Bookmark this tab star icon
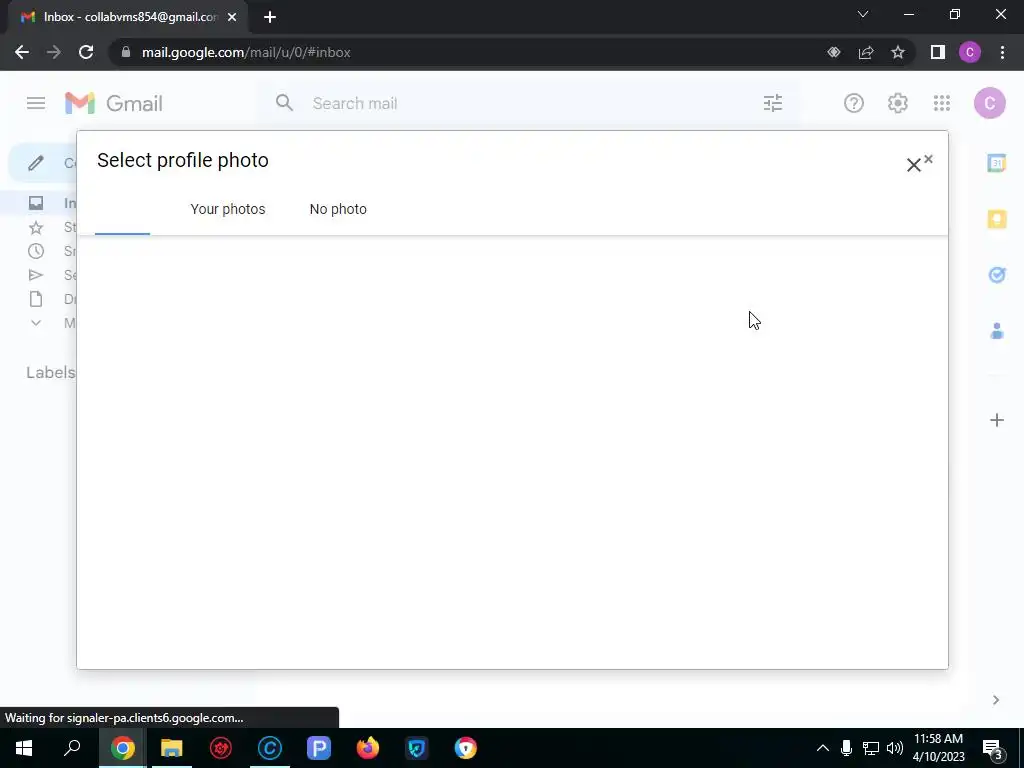 tap(898, 52)
